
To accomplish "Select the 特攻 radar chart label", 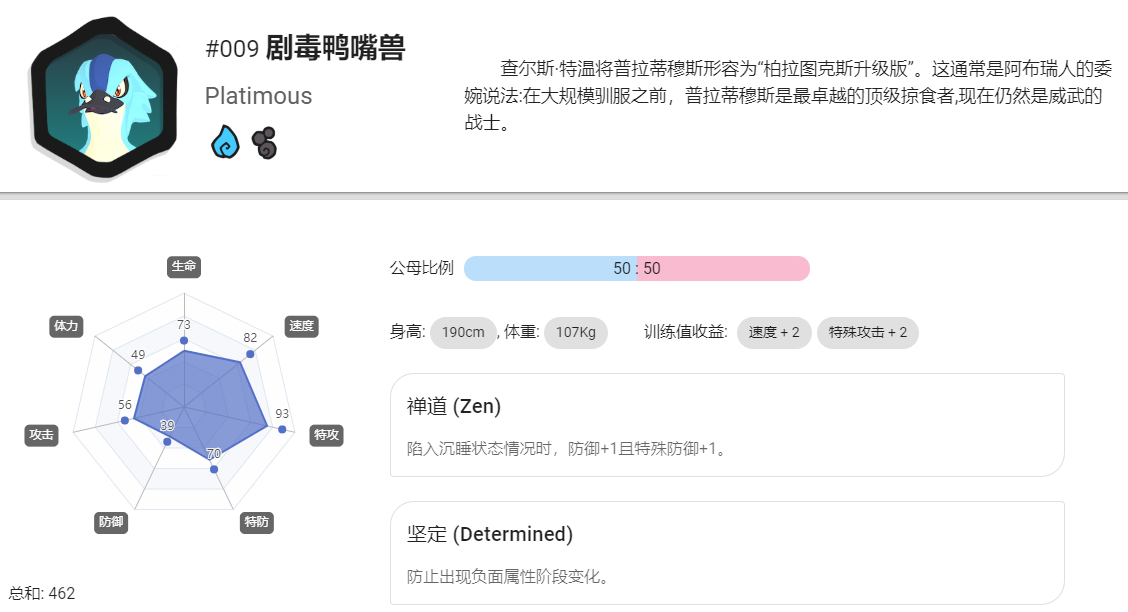I will [x=327, y=435].
